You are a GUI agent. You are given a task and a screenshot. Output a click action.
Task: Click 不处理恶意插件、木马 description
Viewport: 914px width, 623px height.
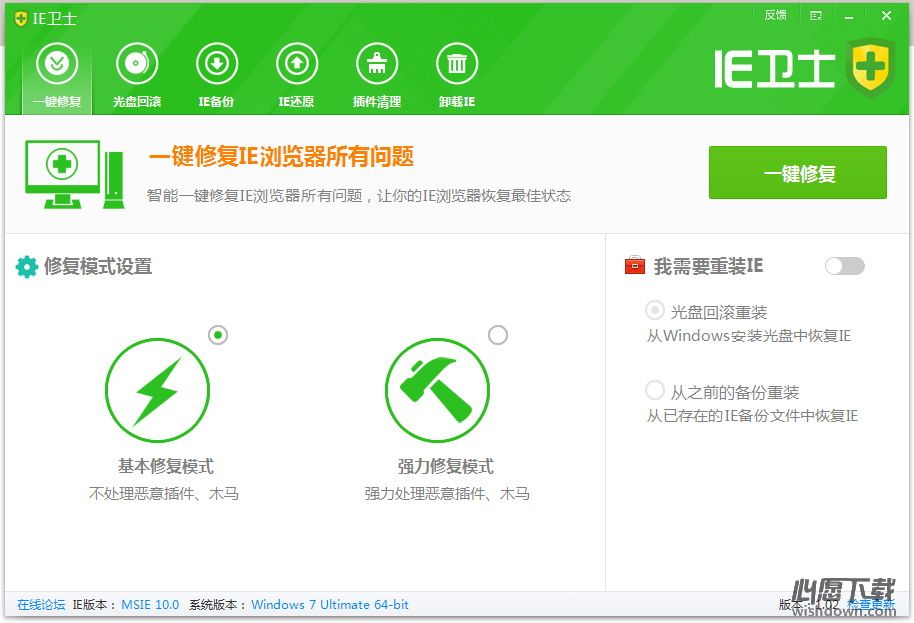164,494
